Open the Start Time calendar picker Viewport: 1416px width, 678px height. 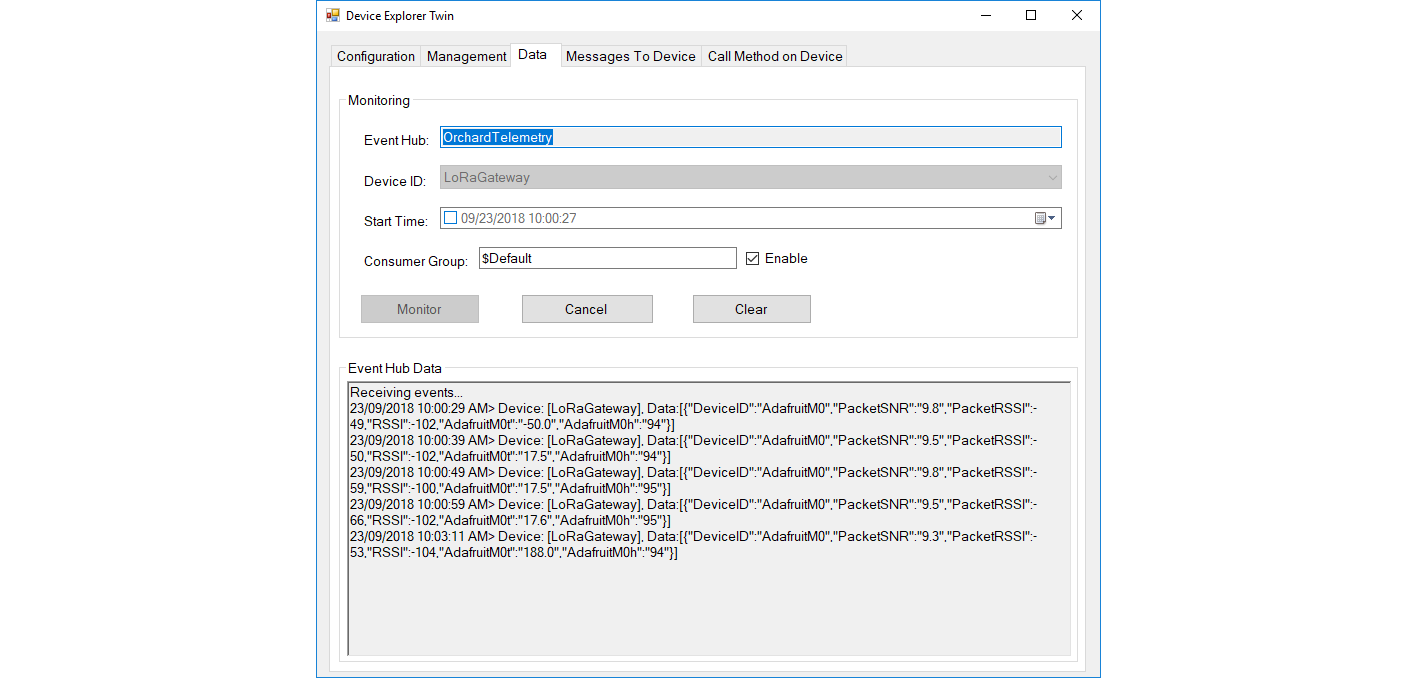click(x=1045, y=218)
